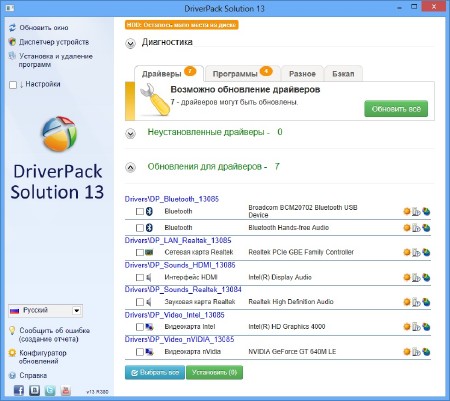The image size is (450, 401).
Task: Open the Диспетчер устройств link
Action: [x=54, y=42]
